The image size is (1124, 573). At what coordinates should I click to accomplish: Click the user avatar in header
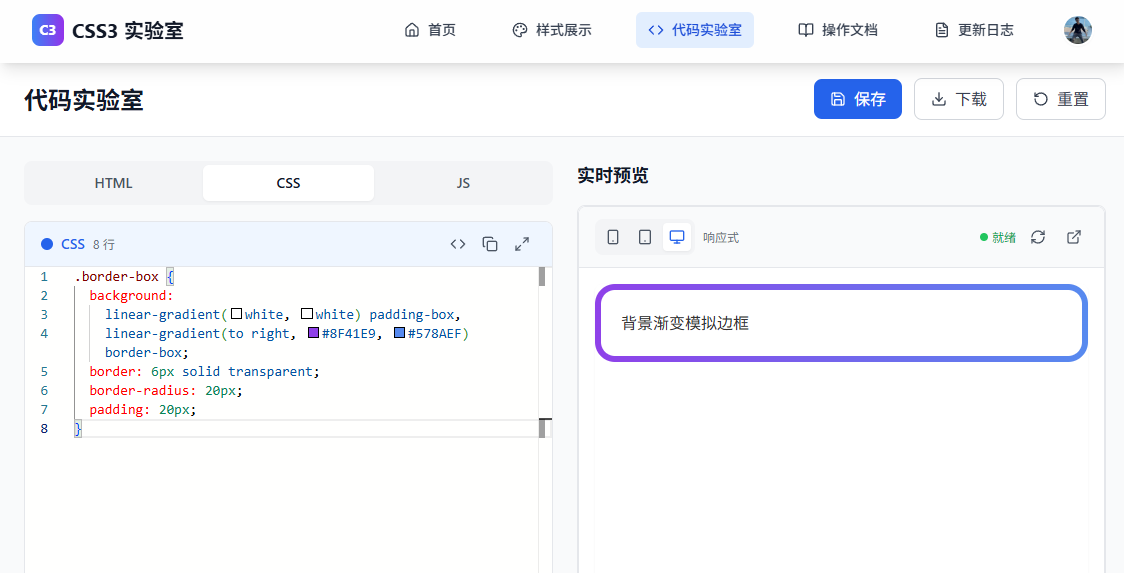[x=1077, y=30]
